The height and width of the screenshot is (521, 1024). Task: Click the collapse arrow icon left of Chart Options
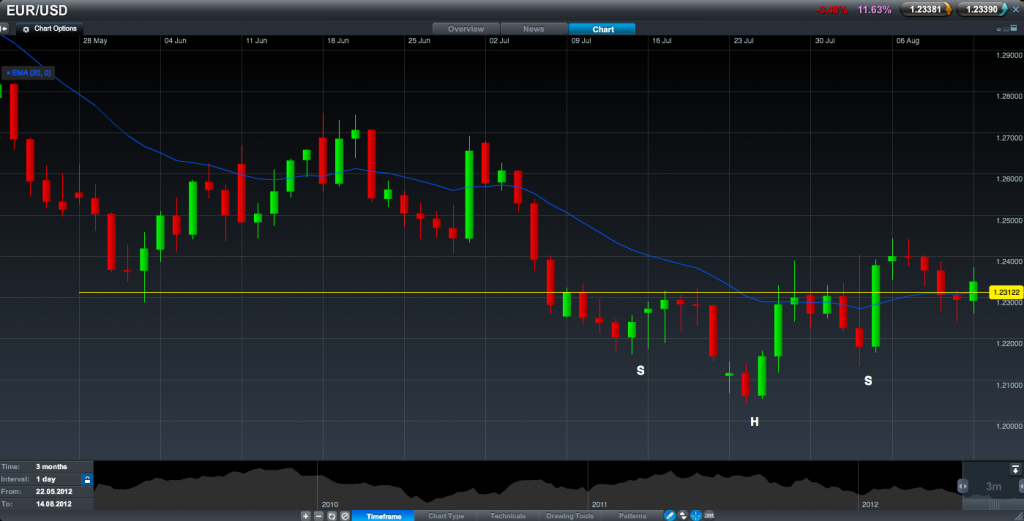tap(5, 29)
